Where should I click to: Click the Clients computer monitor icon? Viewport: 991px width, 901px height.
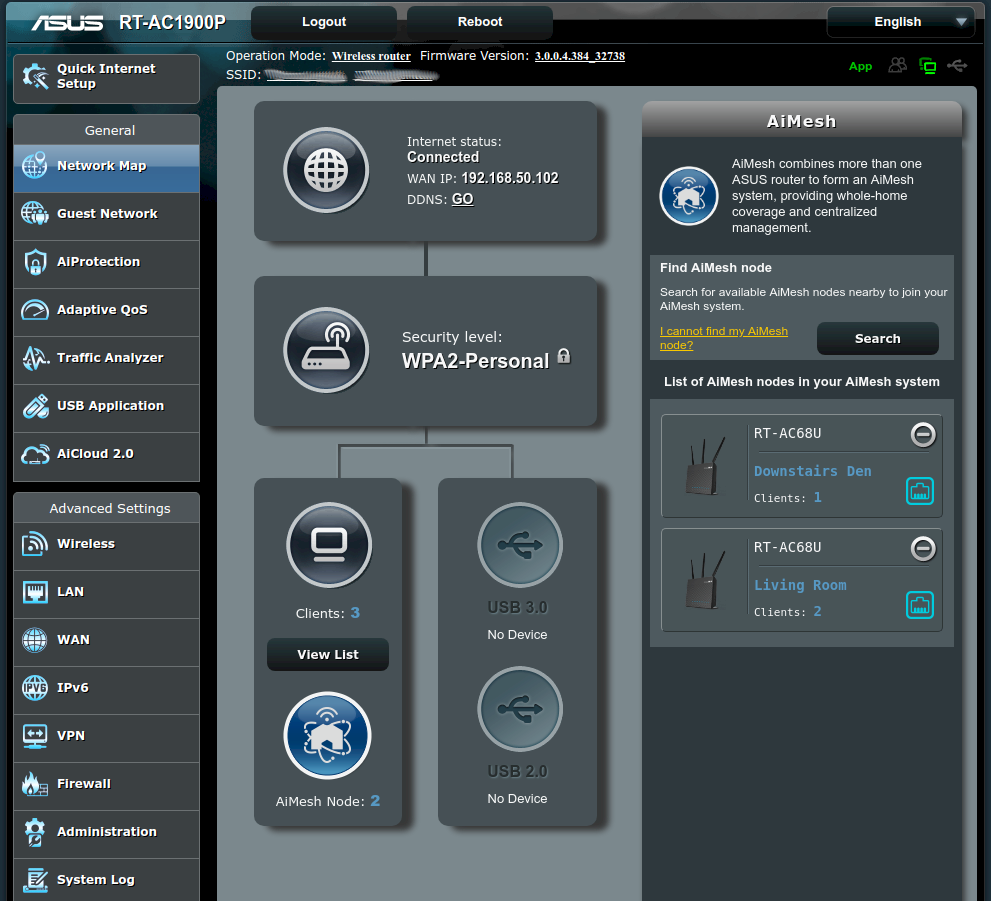(329, 545)
